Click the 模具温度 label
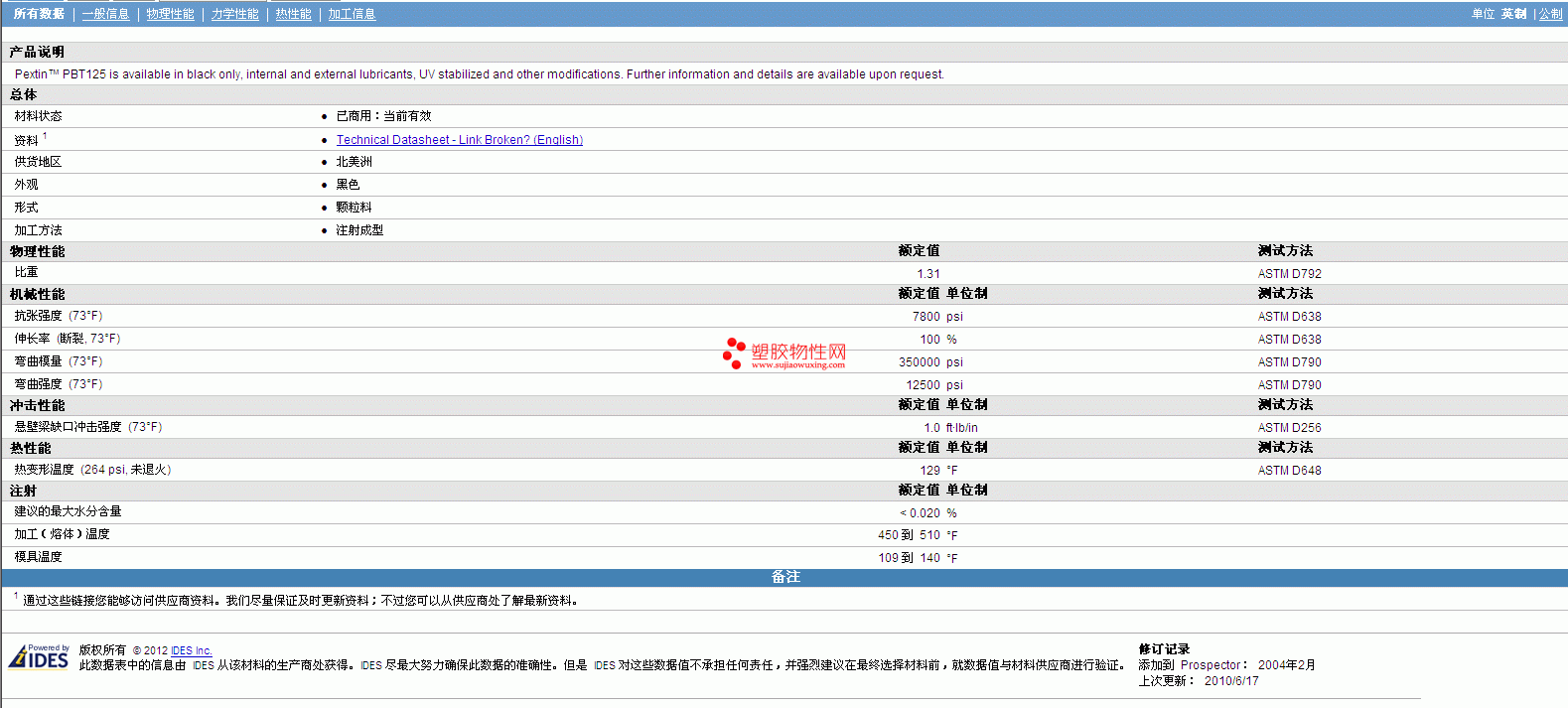Screen dimensions: 1568x708 click(x=38, y=557)
